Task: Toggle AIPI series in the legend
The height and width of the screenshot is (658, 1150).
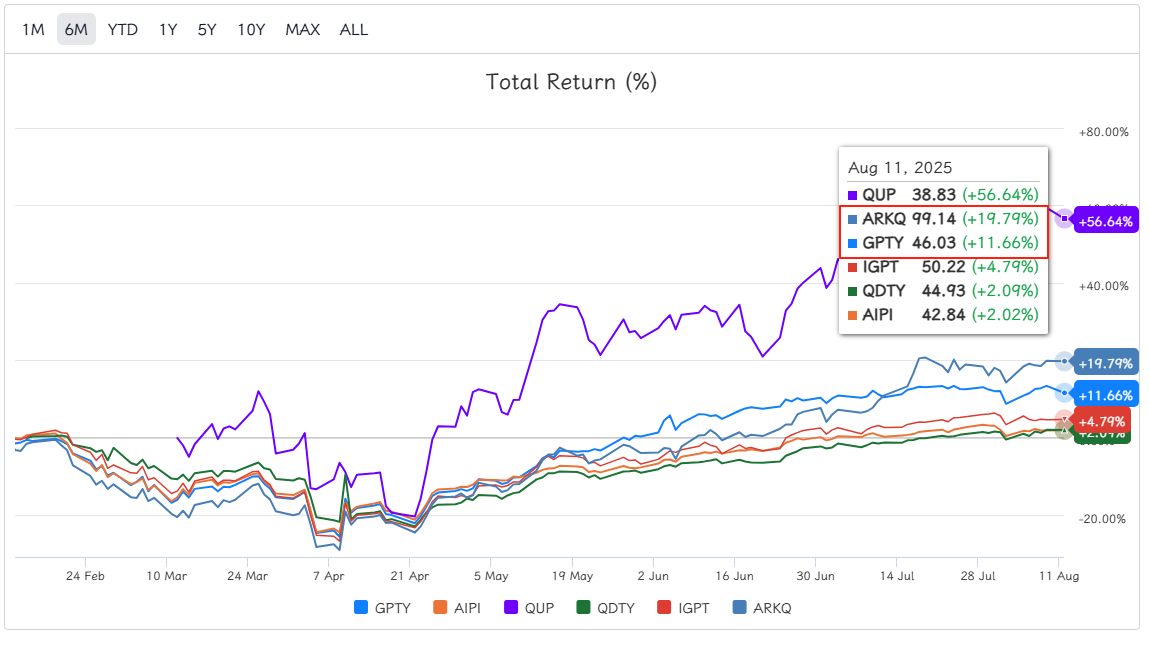Action: coord(457,608)
